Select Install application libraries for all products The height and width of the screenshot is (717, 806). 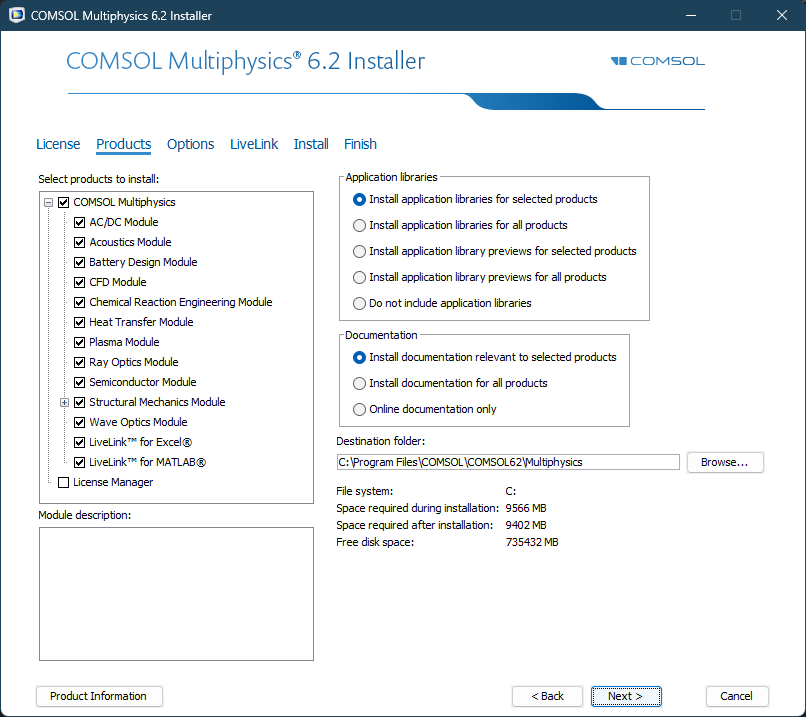click(360, 225)
